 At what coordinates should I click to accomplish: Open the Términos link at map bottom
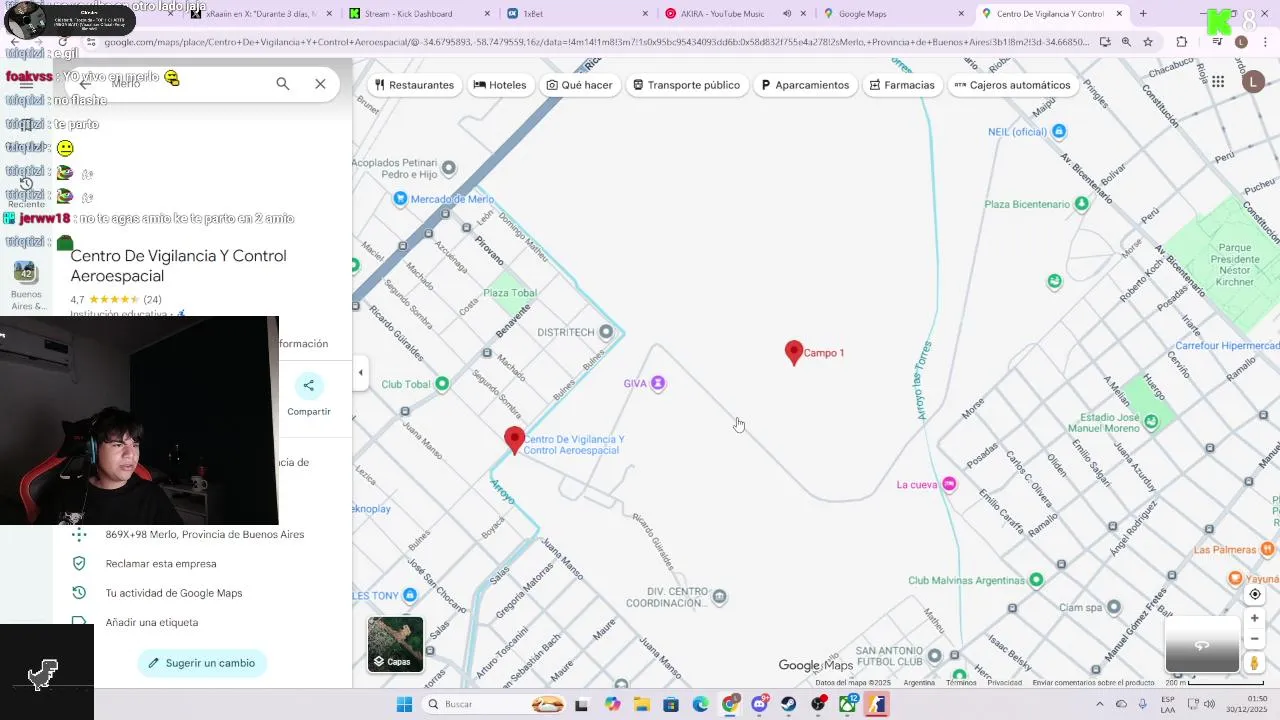[960, 683]
